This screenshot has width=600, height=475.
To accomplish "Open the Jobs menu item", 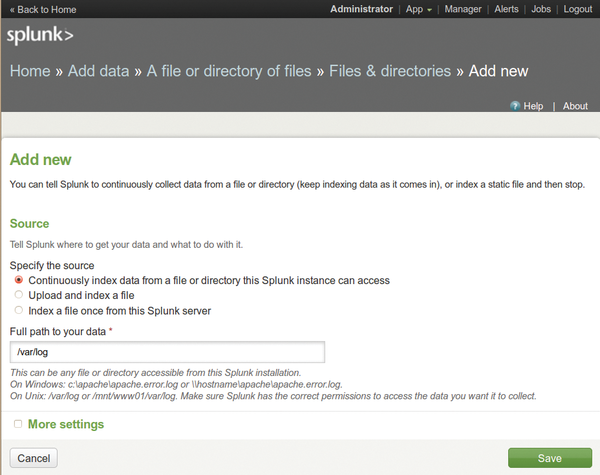I will point(541,9).
